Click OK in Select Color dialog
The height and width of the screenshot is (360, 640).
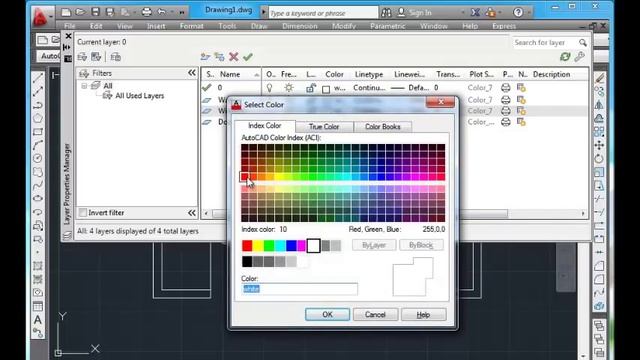[x=327, y=314]
